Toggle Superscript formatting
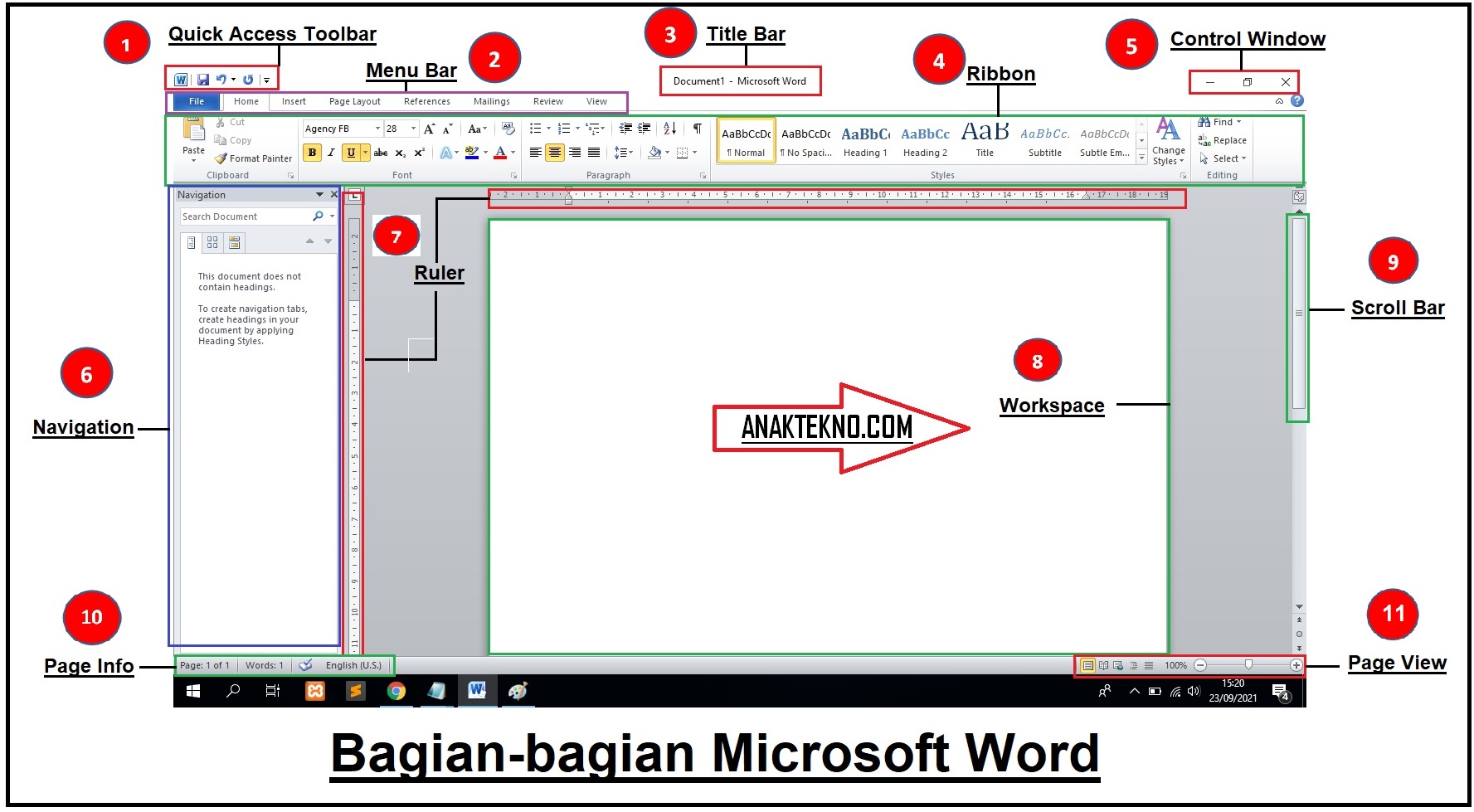The image size is (1474, 812). pyautogui.click(x=420, y=153)
